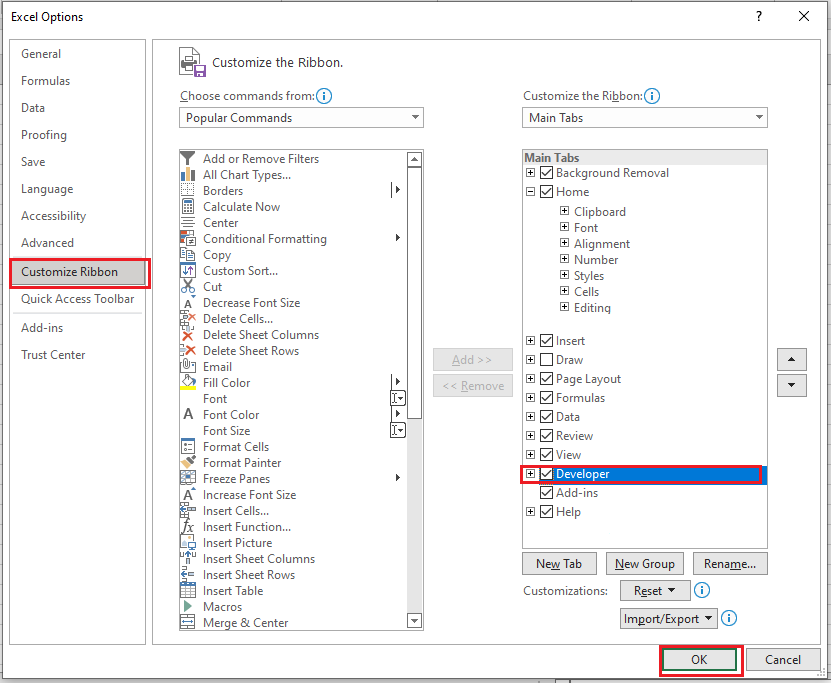This screenshot has height=683, width=831.
Task: Click the Calculate Now calculator icon
Action: pos(188,206)
